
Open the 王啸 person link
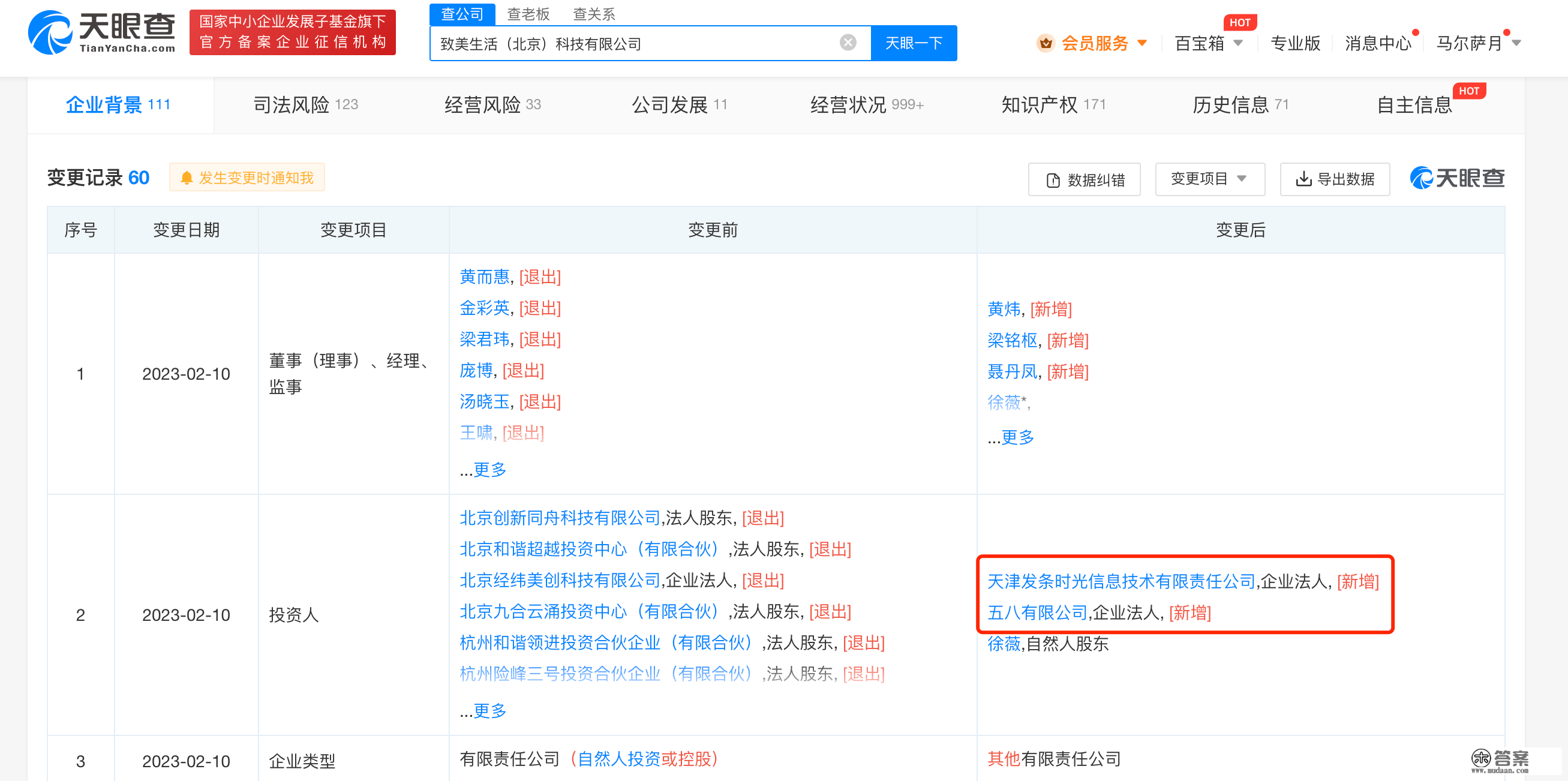pos(476,432)
